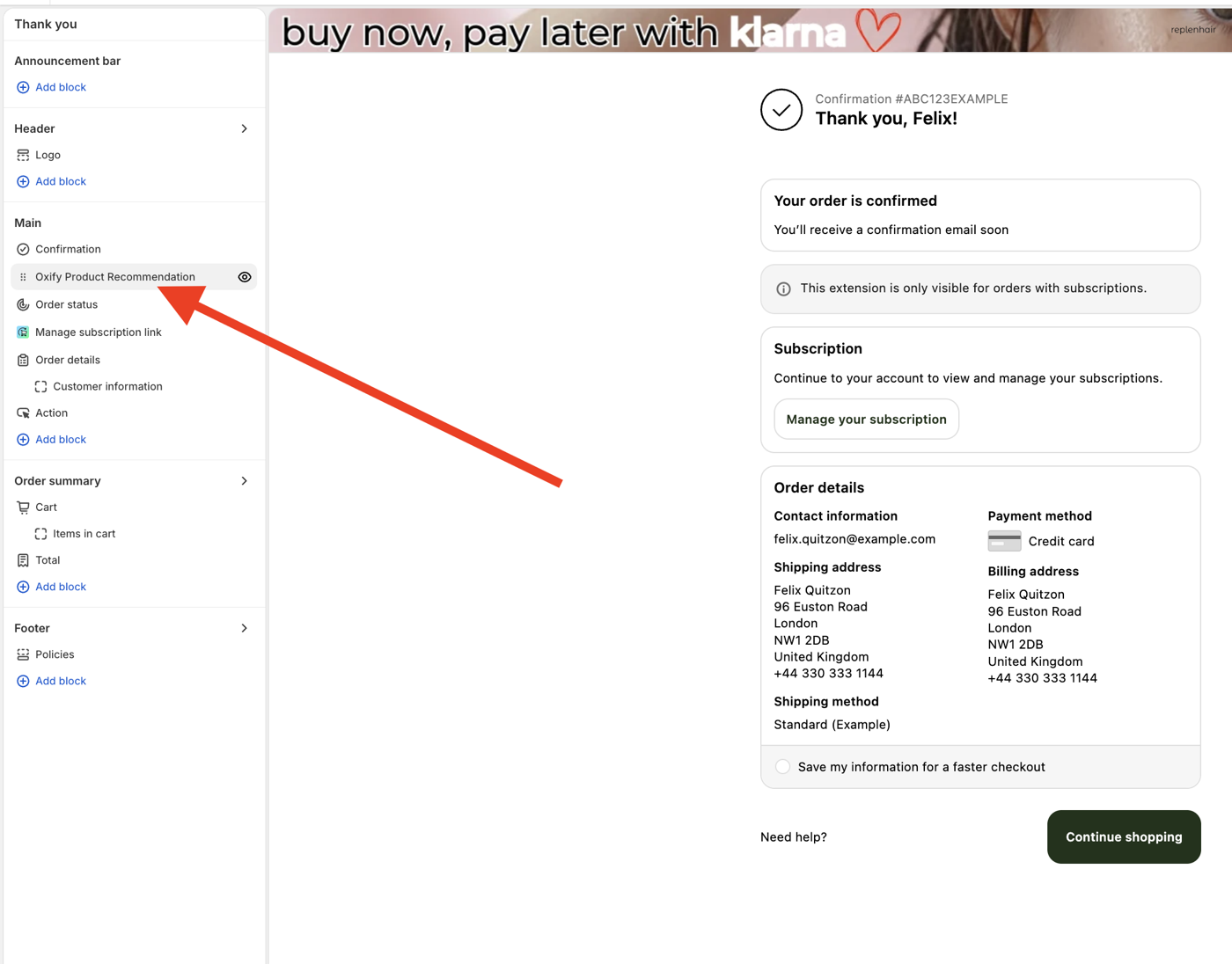Click the Thank you page title
The height and width of the screenshot is (964, 1232).
[46, 24]
